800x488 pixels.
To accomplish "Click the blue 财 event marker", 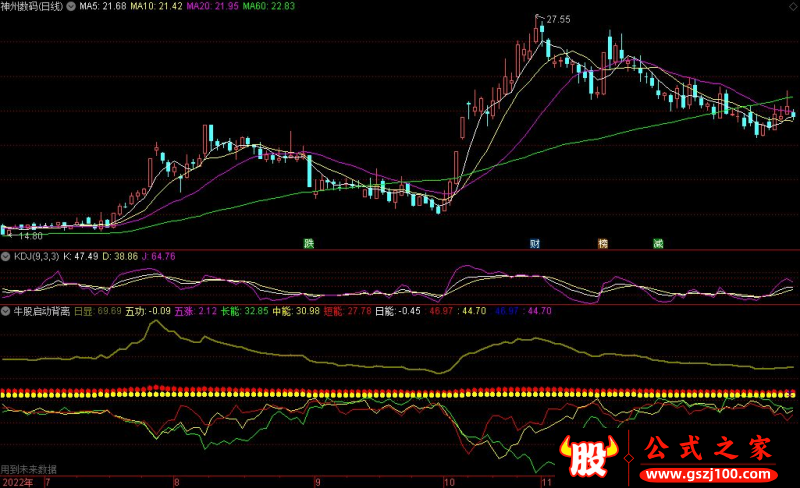I will [536, 243].
